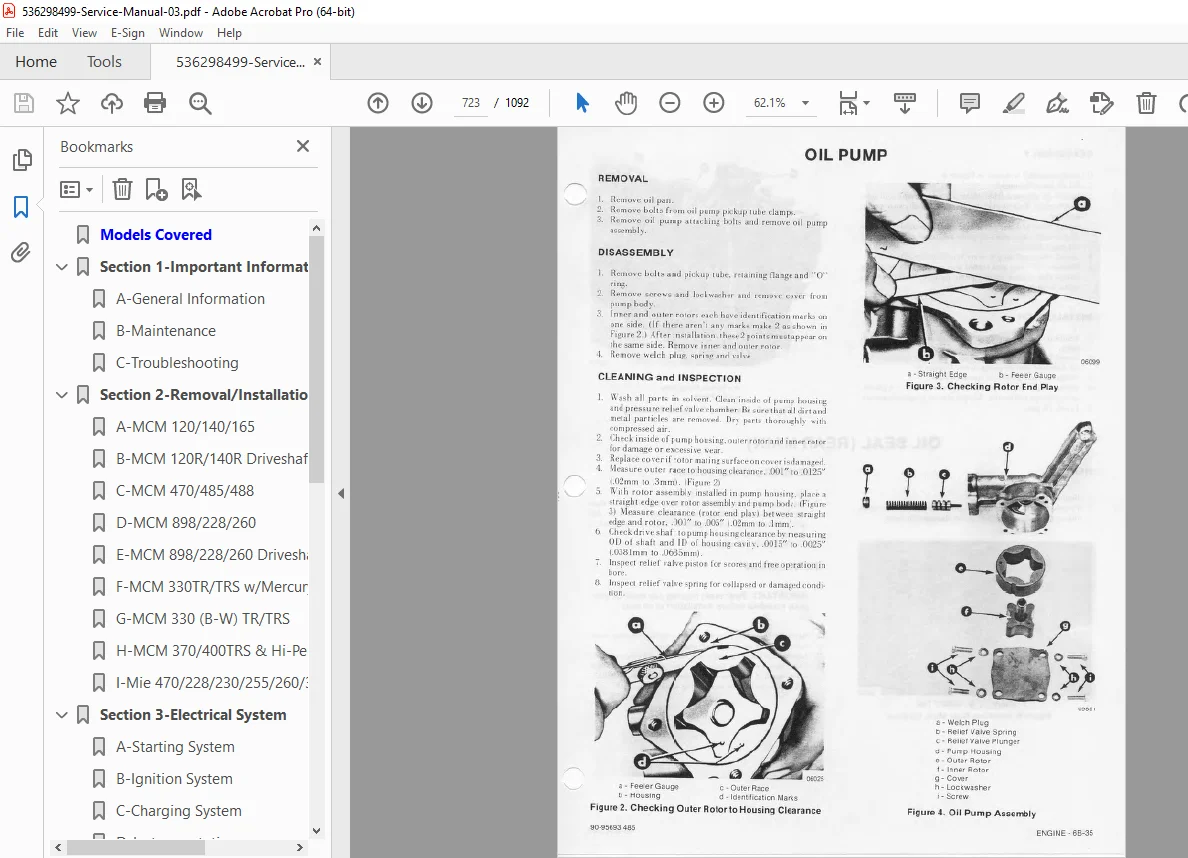Open the C-Charging System bookmark

pyautogui.click(x=179, y=811)
